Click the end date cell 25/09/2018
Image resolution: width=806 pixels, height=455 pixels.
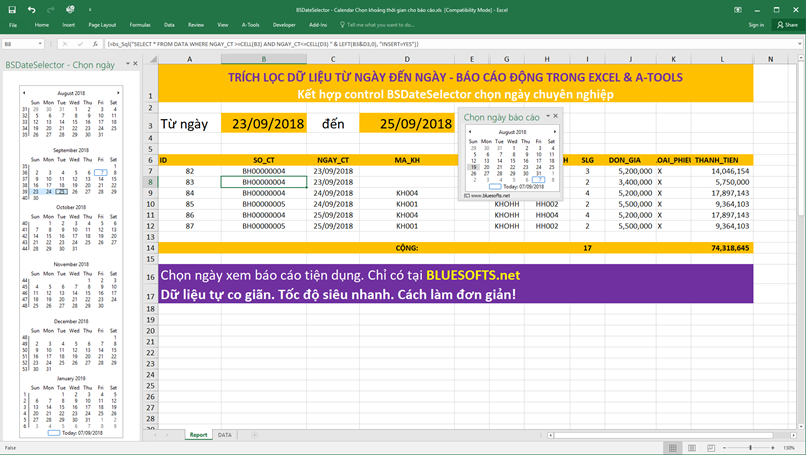[407, 123]
